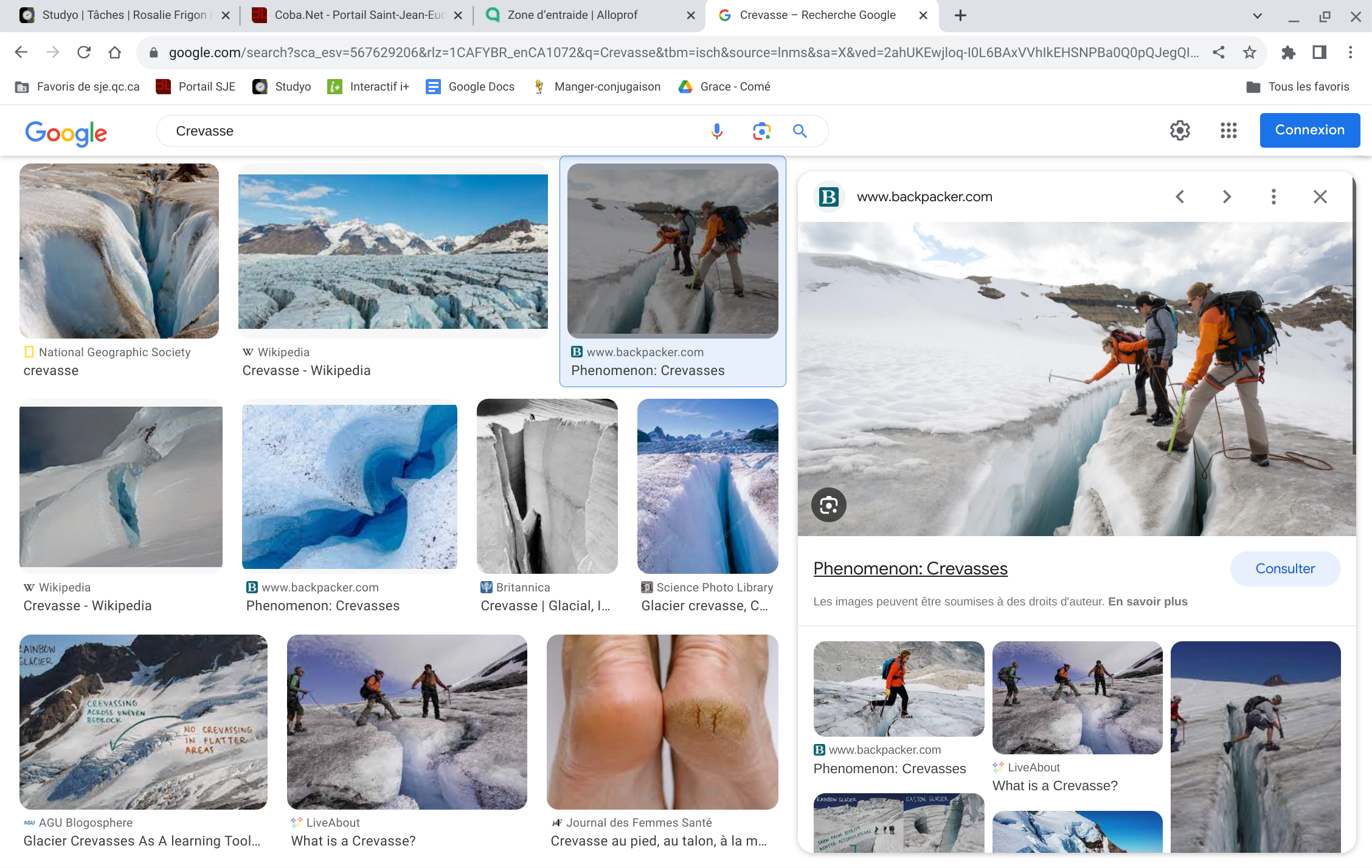The height and width of the screenshot is (868, 1372).
Task: Open Chrome three-dot main menu
Action: 1350,52
